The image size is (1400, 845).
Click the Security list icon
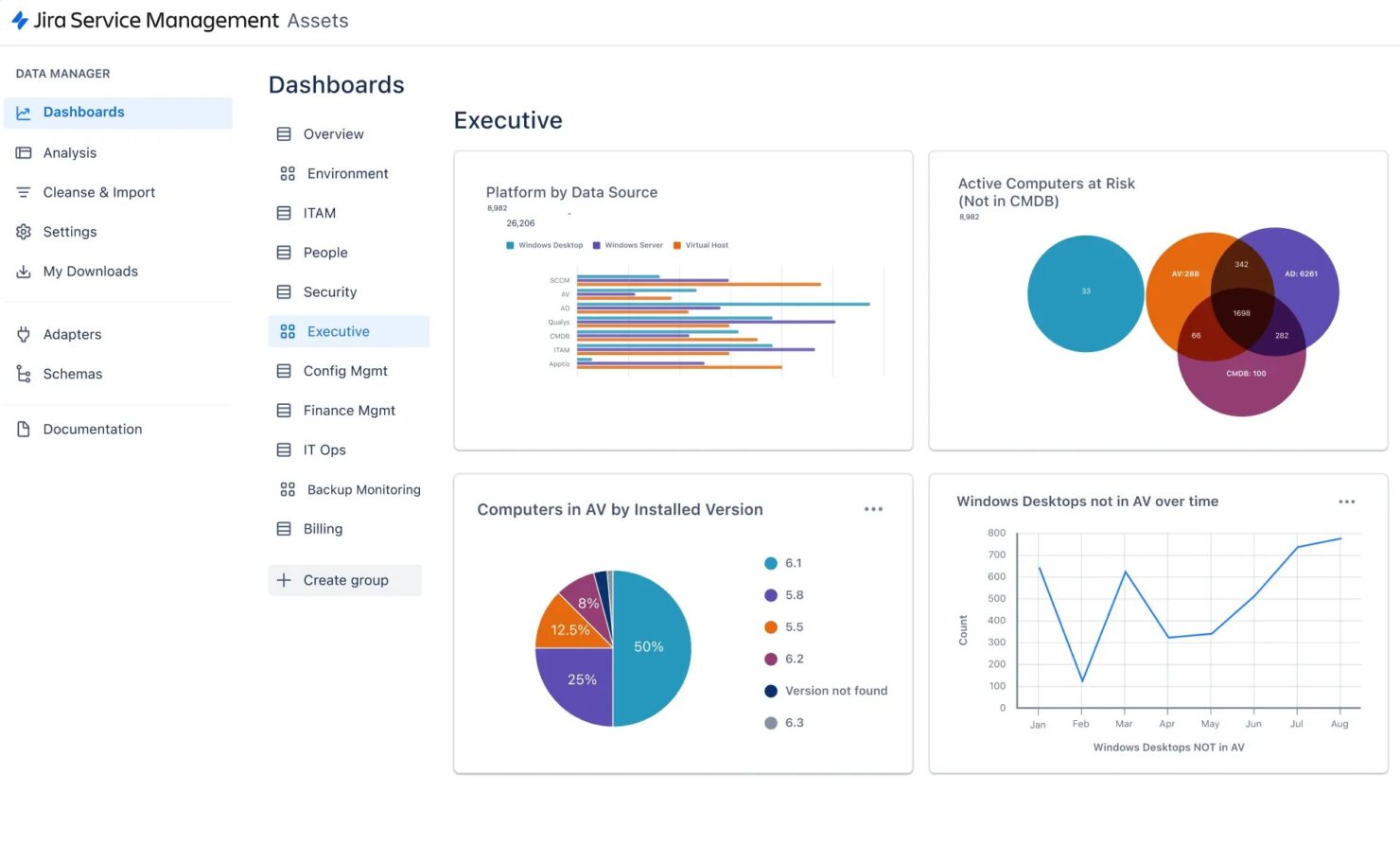coord(284,292)
